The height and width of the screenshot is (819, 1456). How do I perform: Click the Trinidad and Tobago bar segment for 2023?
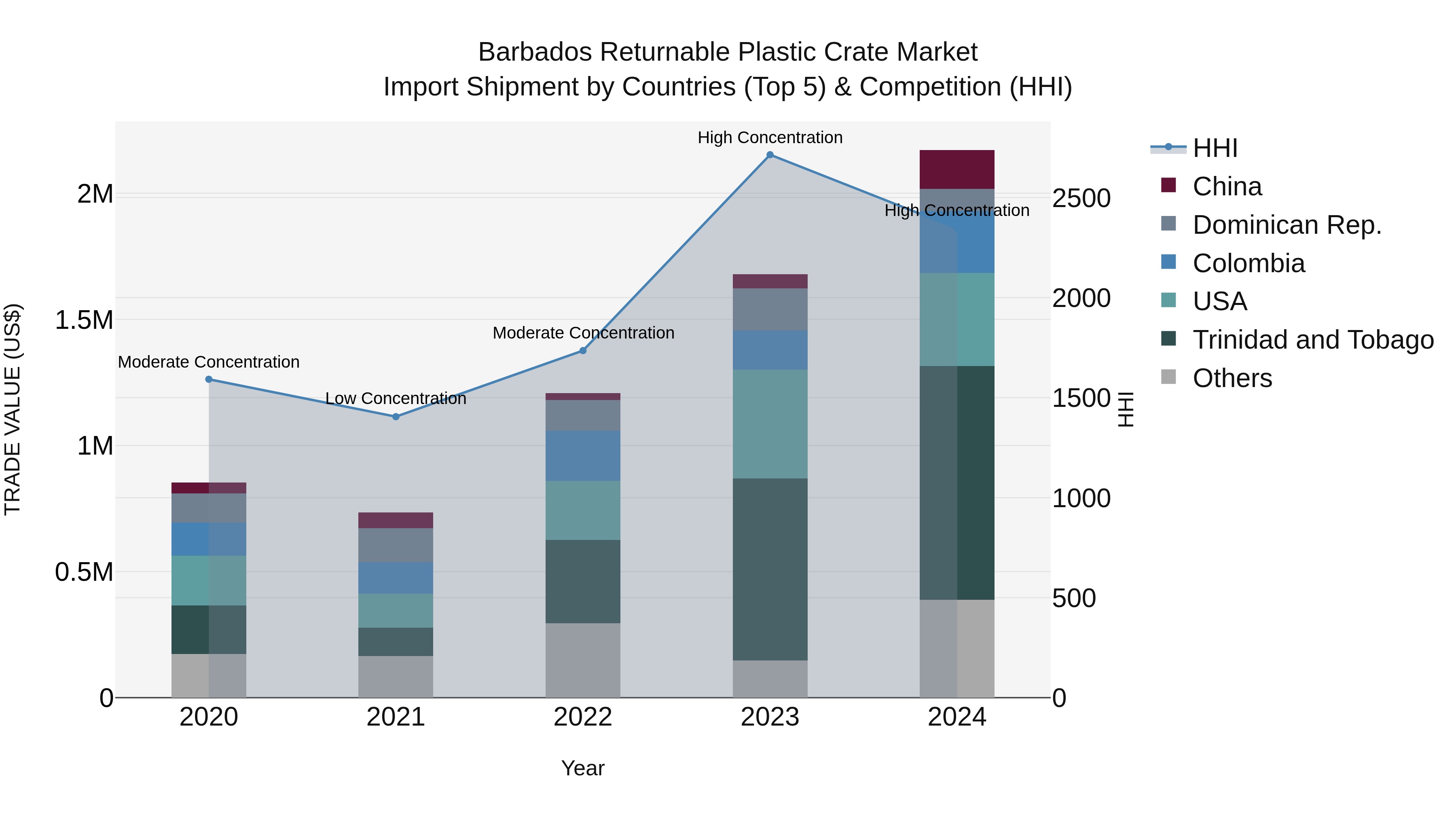pos(770,569)
